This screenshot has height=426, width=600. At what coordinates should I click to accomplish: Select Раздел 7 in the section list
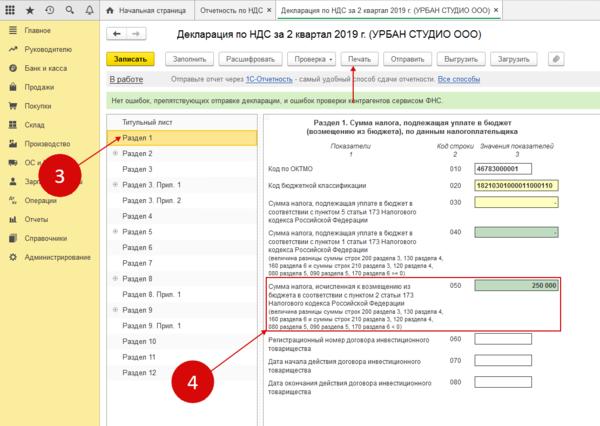[182, 263]
